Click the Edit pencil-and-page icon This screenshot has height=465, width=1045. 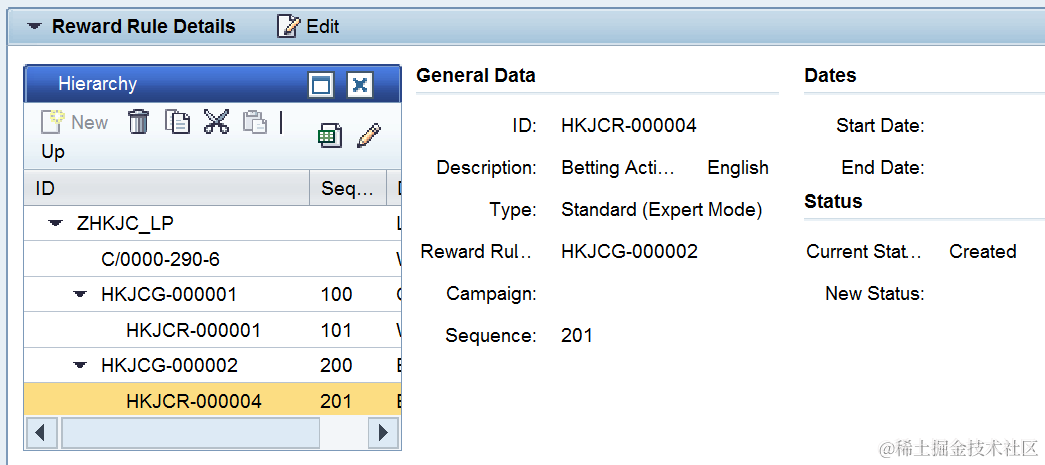[x=288, y=27]
